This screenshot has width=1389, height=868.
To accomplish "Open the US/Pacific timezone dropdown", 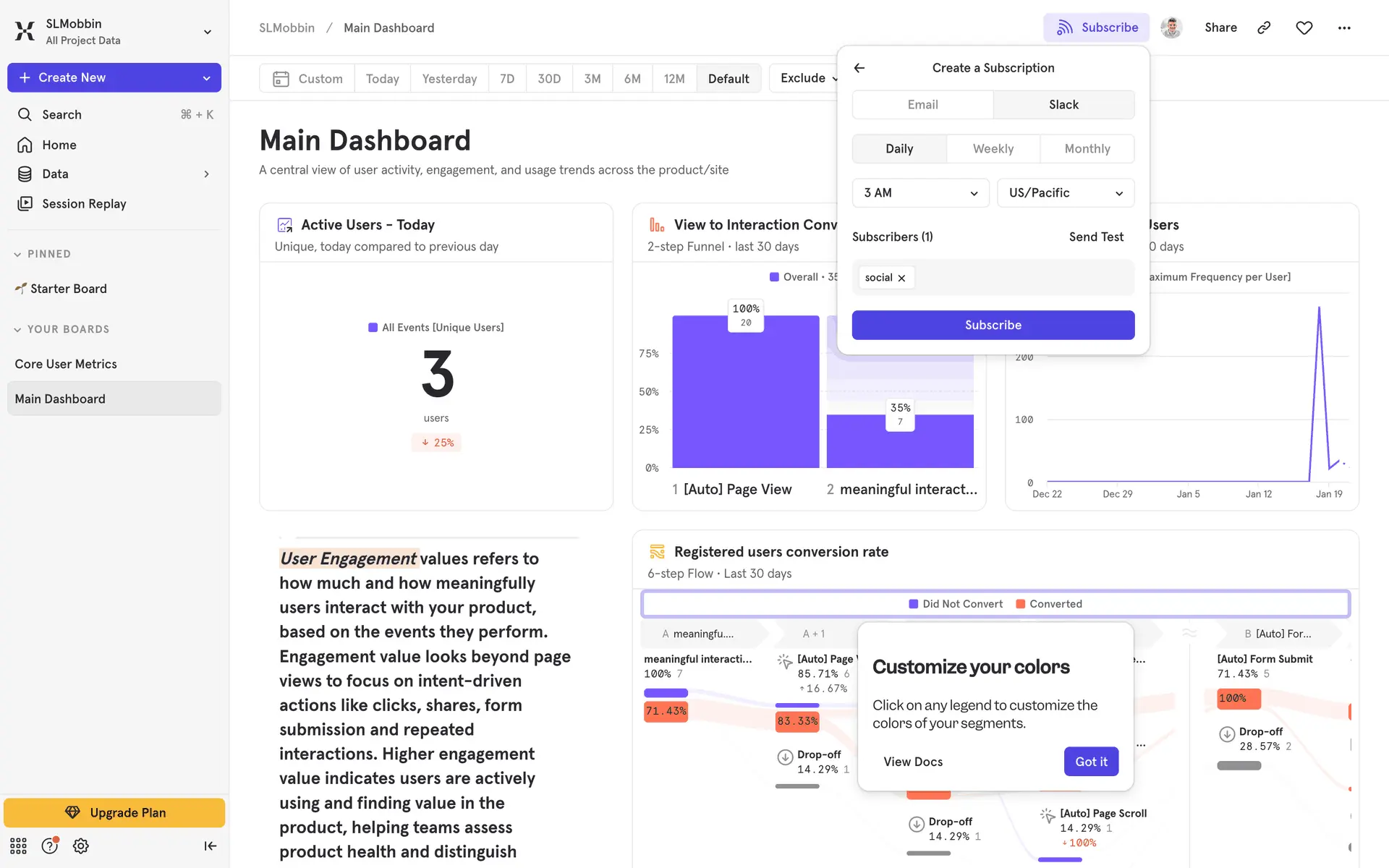I will click(1065, 193).
